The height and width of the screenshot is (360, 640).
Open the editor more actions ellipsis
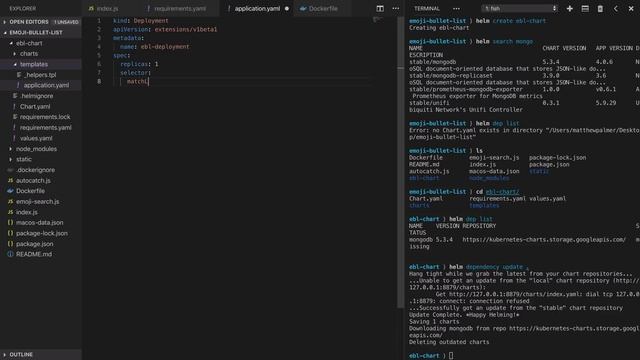click(x=396, y=9)
